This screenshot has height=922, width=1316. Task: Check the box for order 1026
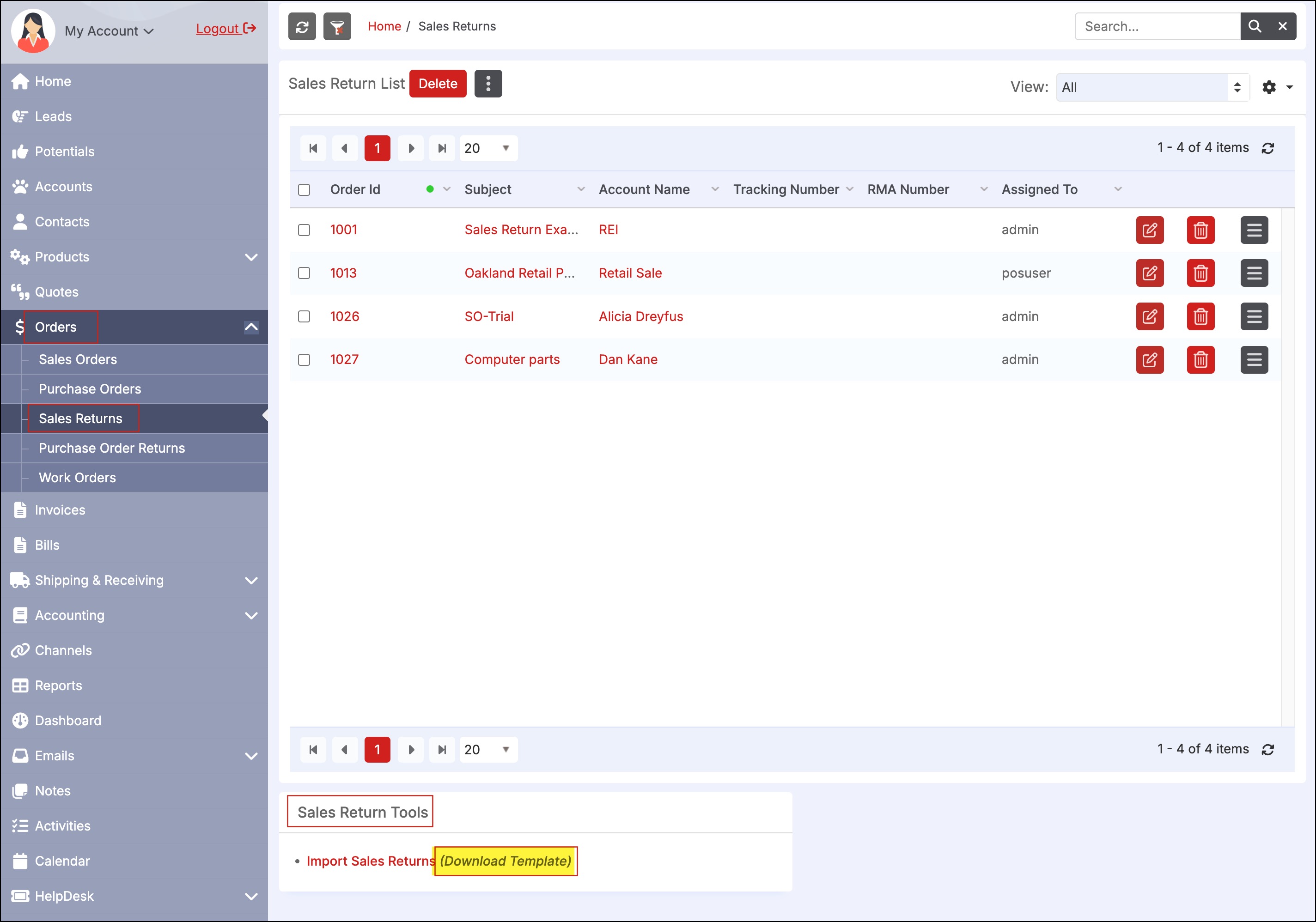305,316
